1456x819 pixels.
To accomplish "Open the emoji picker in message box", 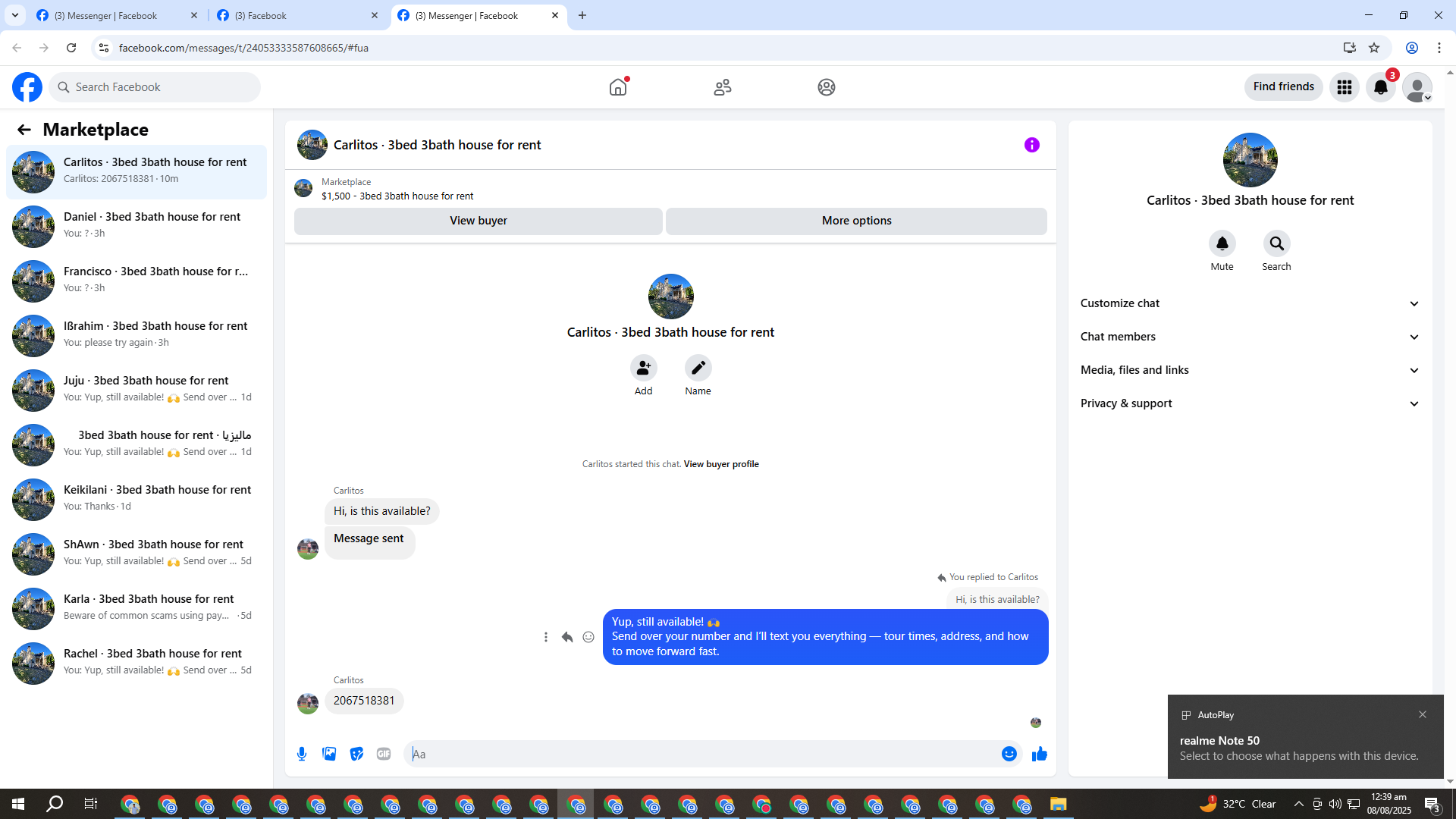I will tap(1009, 754).
